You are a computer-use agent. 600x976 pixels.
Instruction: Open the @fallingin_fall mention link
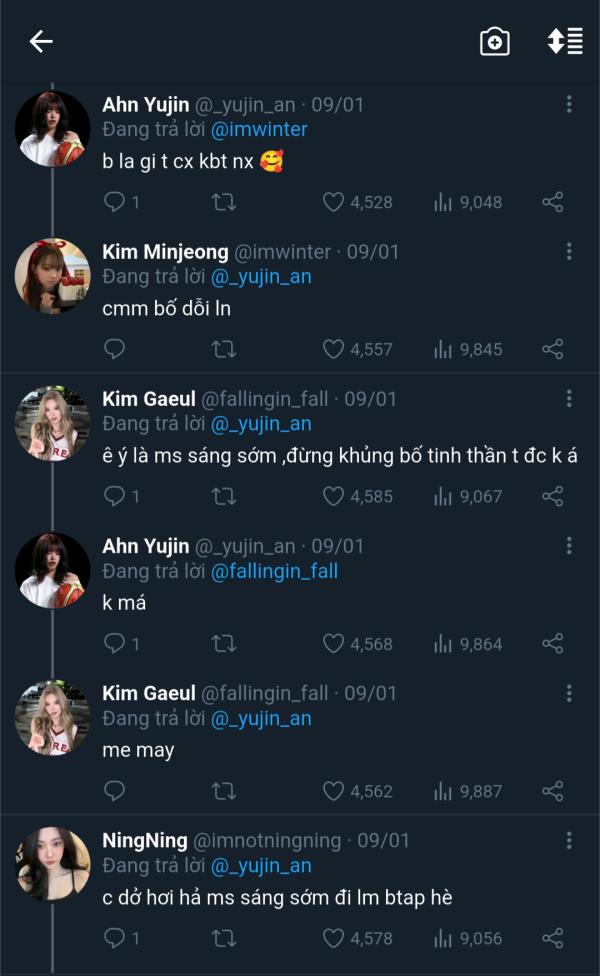point(274,571)
